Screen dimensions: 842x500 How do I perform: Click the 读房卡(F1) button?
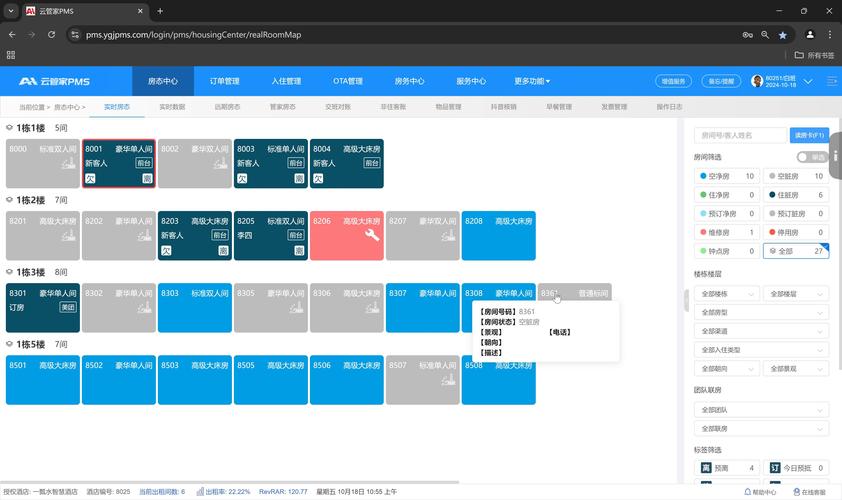point(809,135)
